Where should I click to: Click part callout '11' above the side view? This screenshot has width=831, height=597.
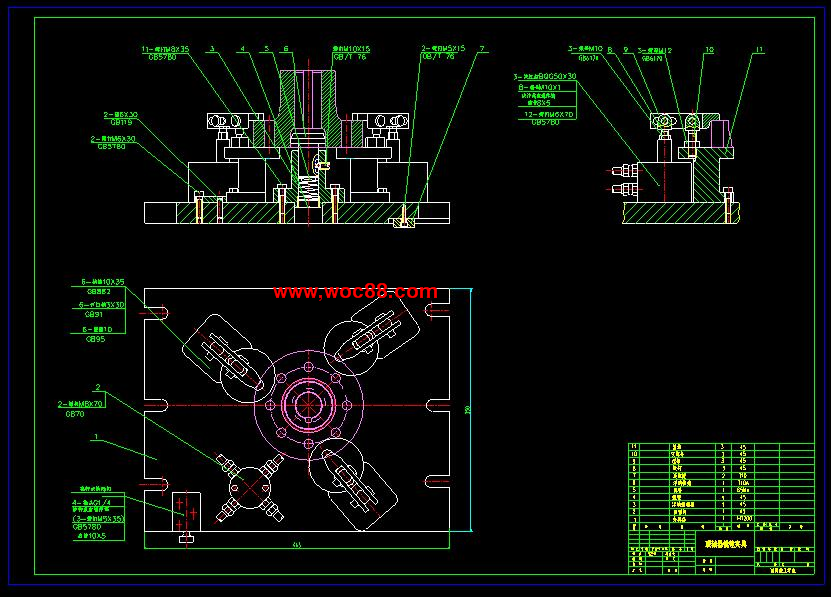coord(759,50)
